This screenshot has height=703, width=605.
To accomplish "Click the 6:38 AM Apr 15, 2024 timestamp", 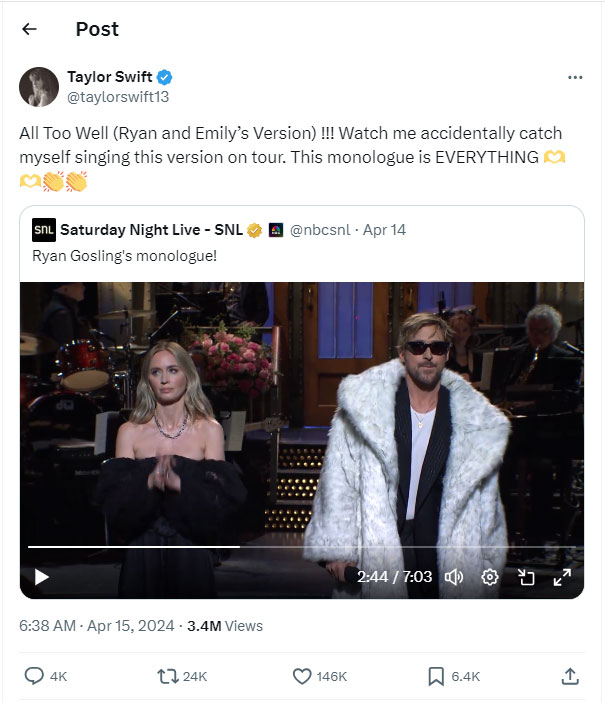I will click(x=95, y=626).
